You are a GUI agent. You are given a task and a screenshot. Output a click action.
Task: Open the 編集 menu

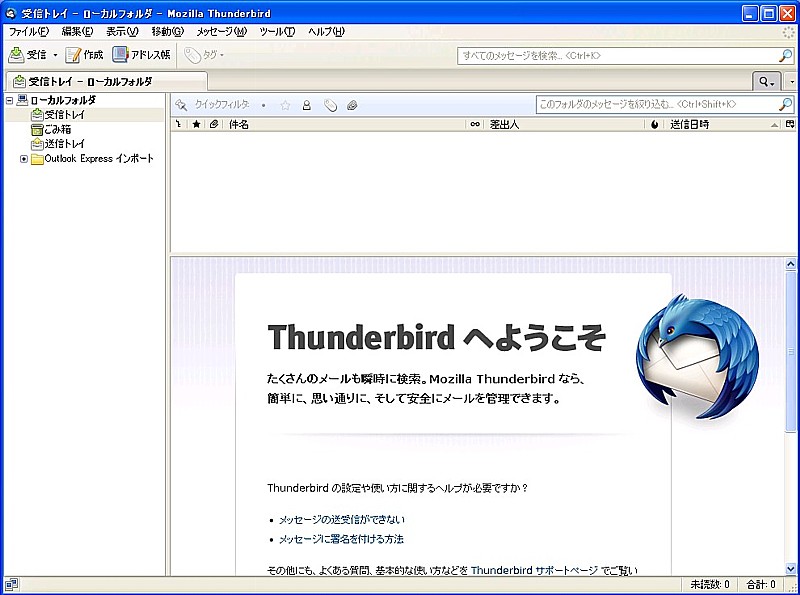[x=78, y=32]
